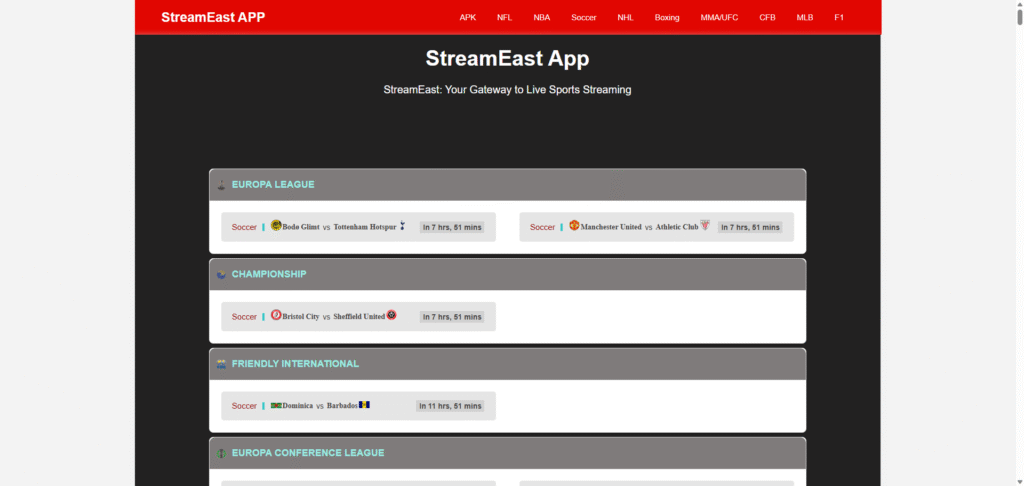Open the APK menu item
This screenshot has width=1024, height=486.
click(x=468, y=18)
